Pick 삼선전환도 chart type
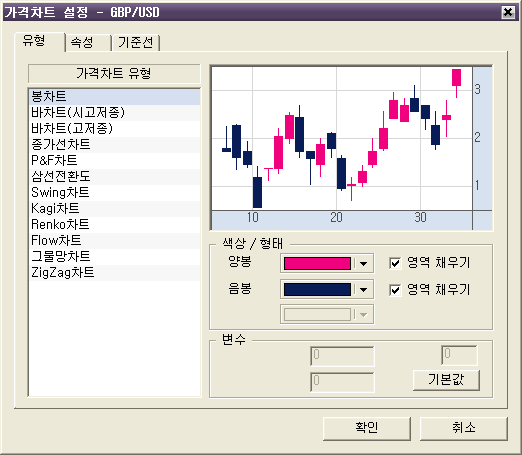The height and width of the screenshot is (455, 522). (115, 177)
